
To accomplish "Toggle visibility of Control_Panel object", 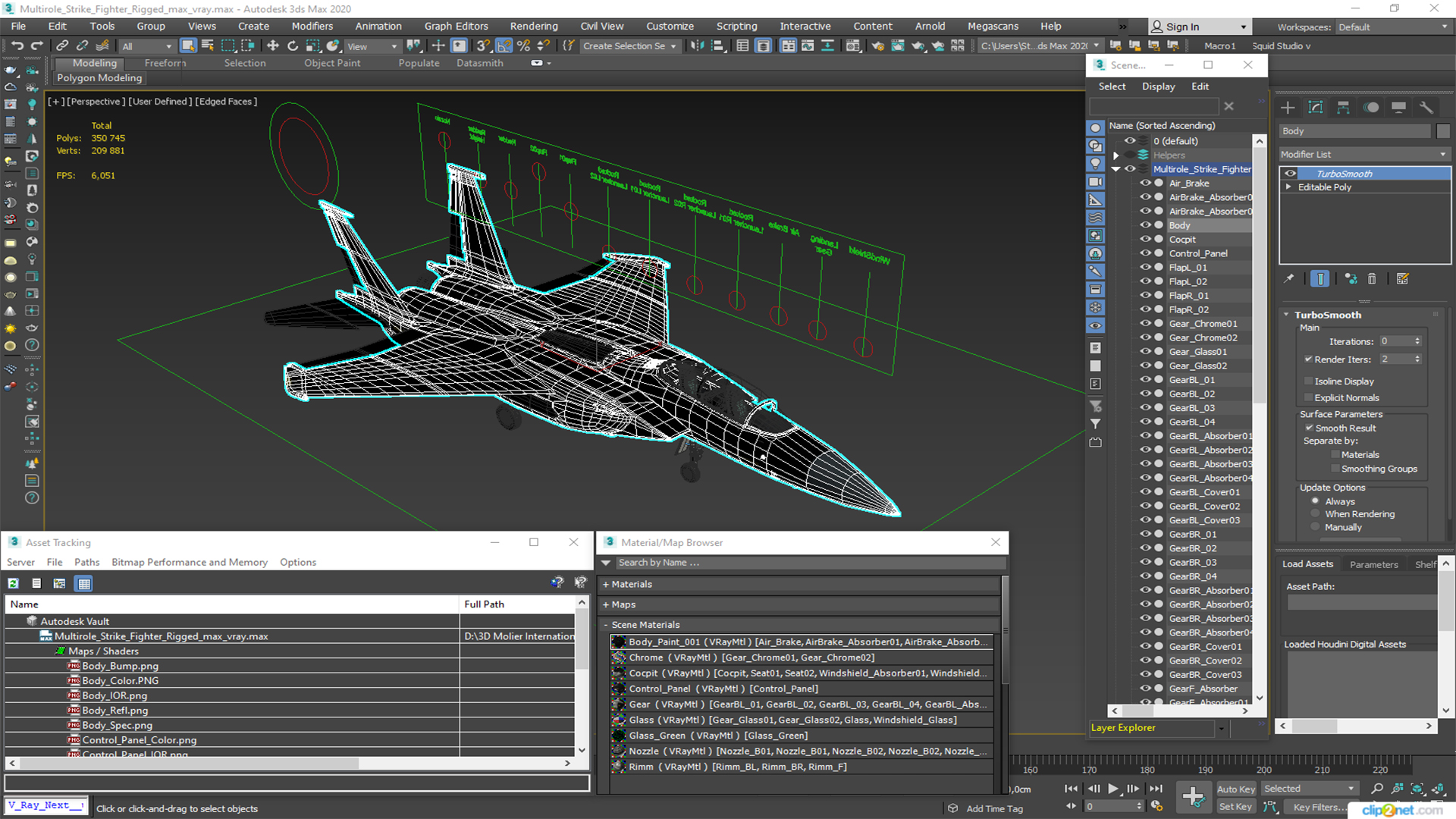I will click(x=1145, y=253).
